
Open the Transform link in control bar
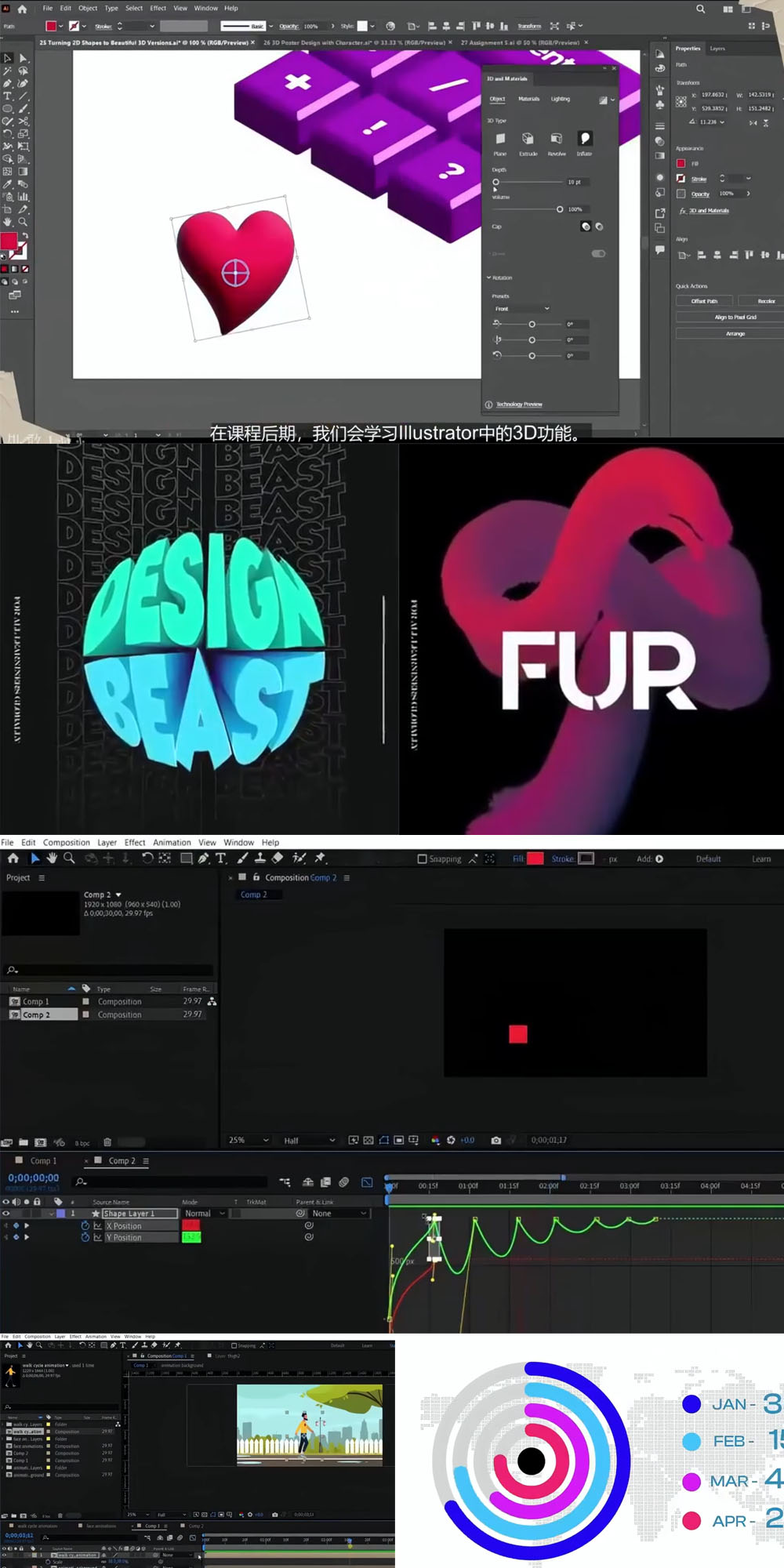529,26
